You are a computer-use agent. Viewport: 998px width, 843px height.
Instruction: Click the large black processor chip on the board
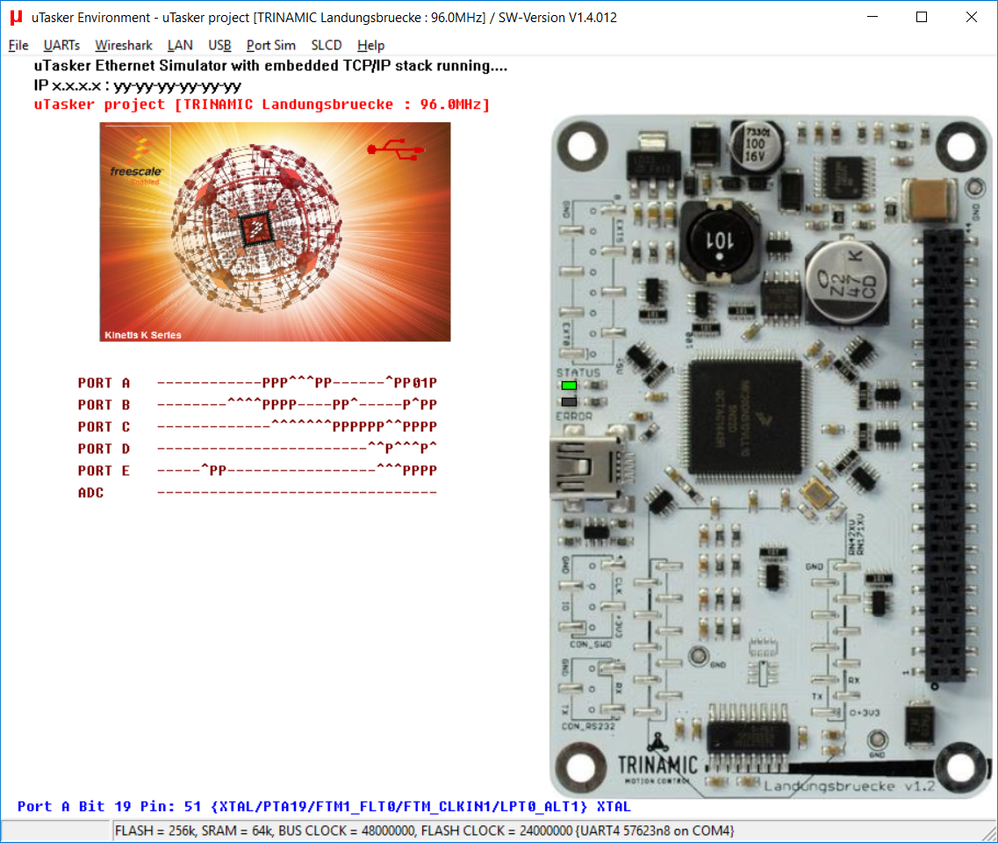(x=746, y=418)
